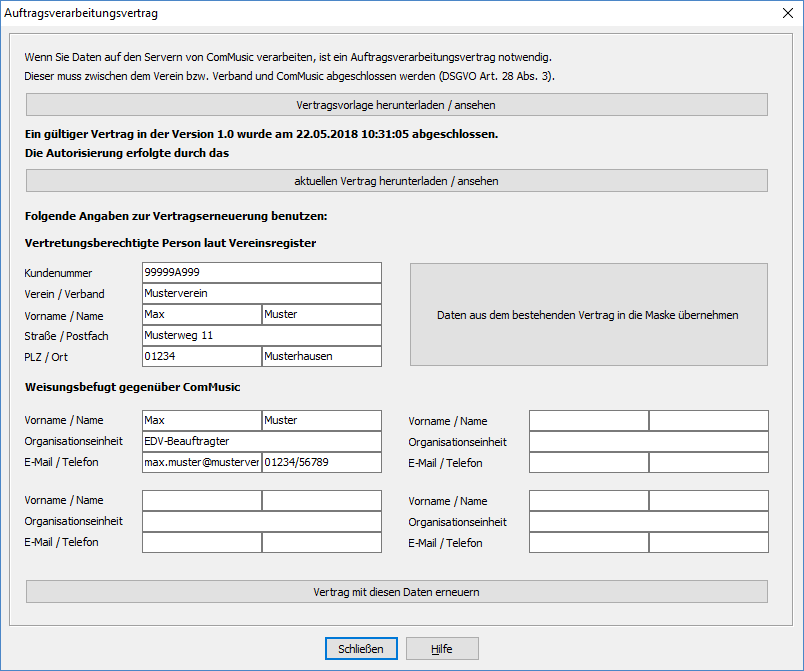
Task: Click the Ort field 'Musterhausen'
Action: tap(321, 356)
